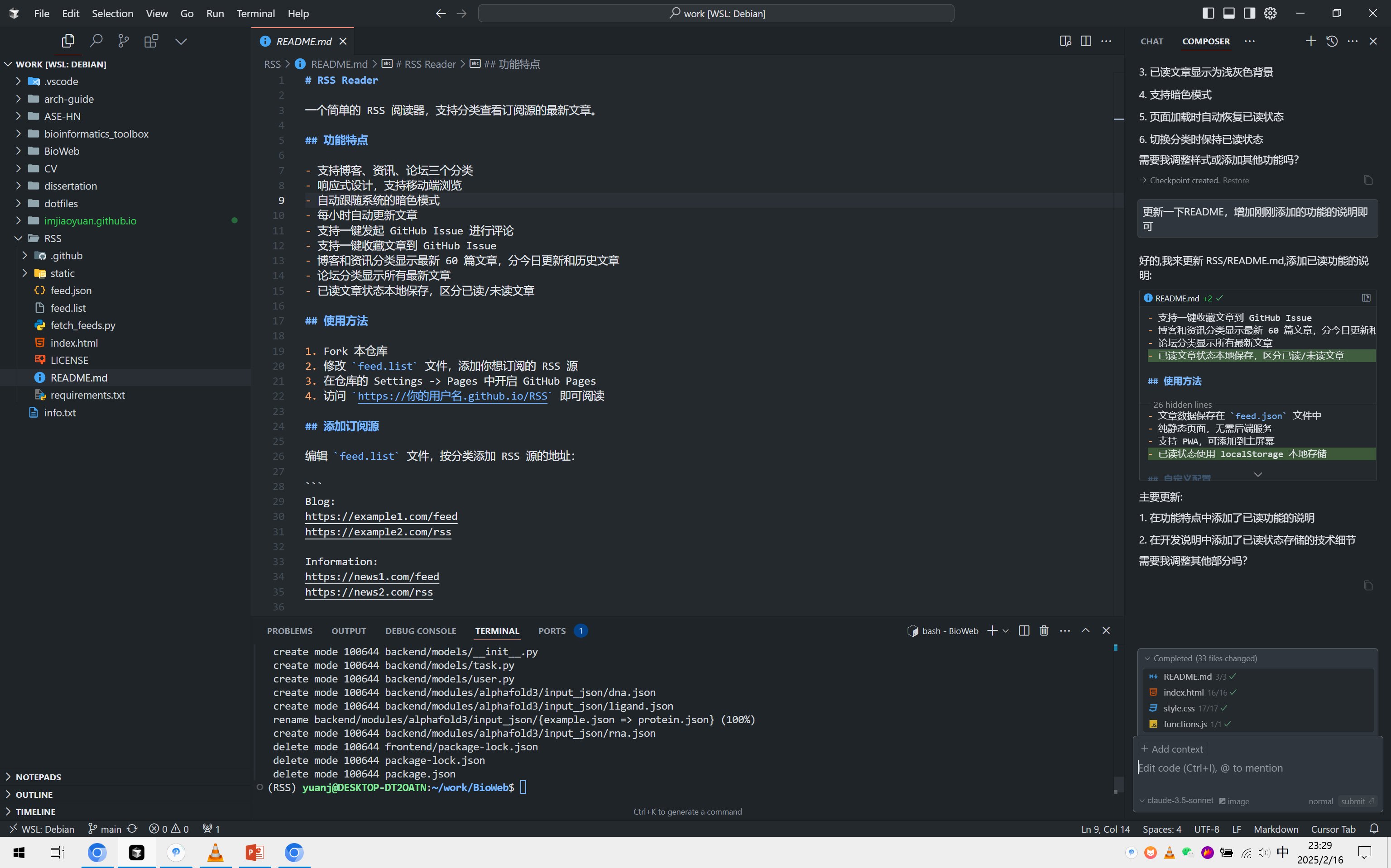Close the terminal panel
This screenshot has width=1391, height=868.
(x=1106, y=630)
